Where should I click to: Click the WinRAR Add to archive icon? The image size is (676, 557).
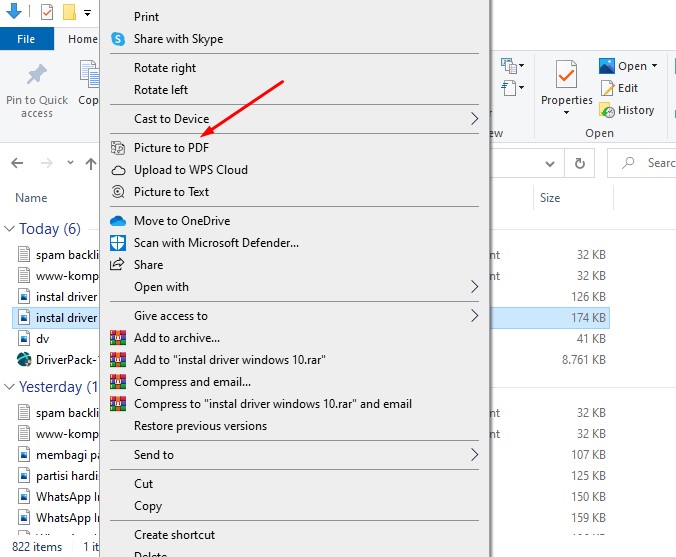(118, 338)
